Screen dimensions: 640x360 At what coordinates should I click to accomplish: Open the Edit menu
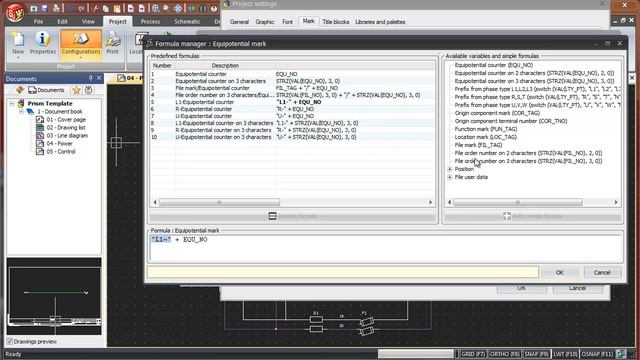[x=62, y=22]
